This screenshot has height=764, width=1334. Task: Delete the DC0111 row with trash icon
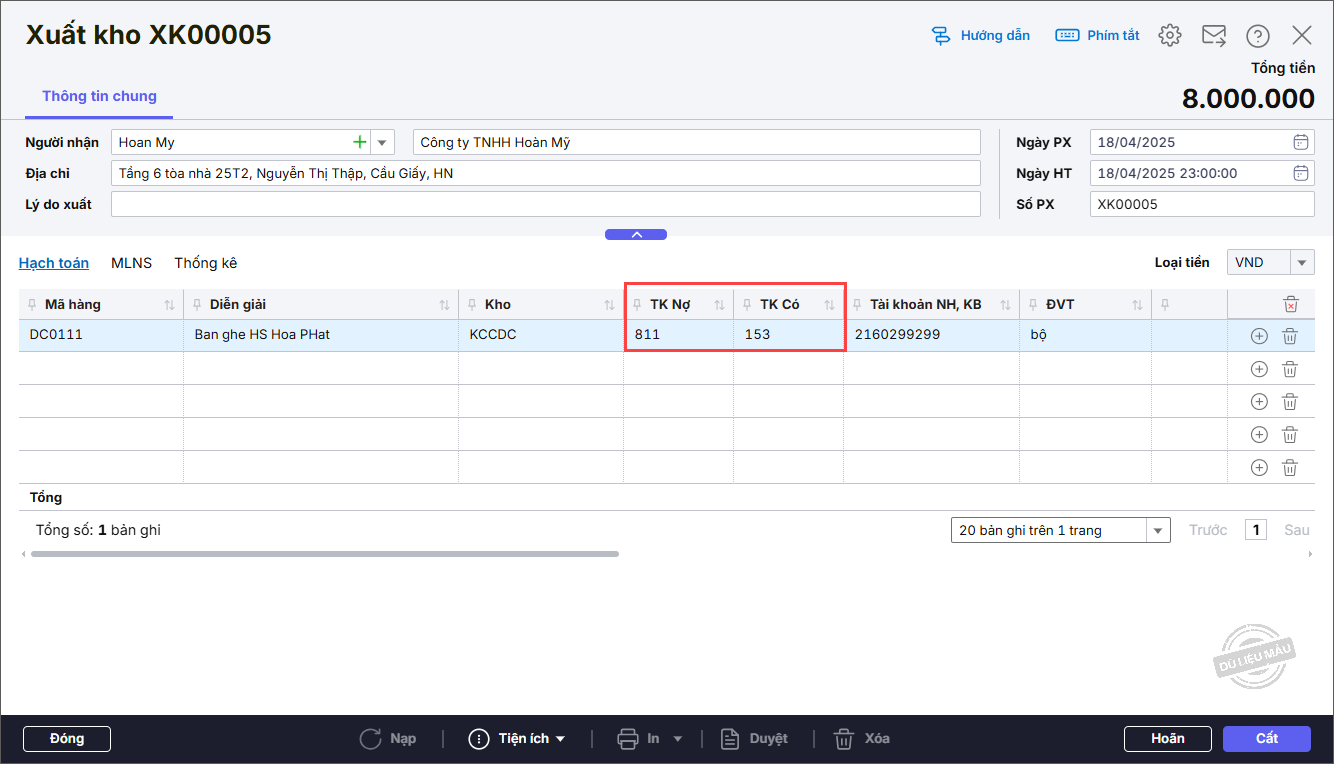coord(1290,336)
